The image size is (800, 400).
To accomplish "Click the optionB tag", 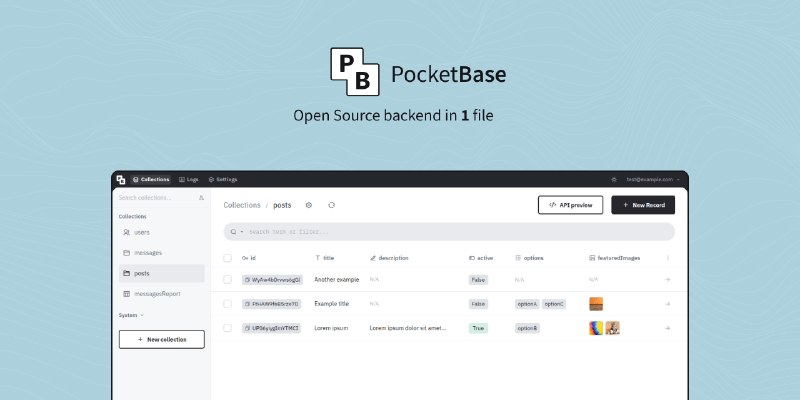I will coord(527,328).
